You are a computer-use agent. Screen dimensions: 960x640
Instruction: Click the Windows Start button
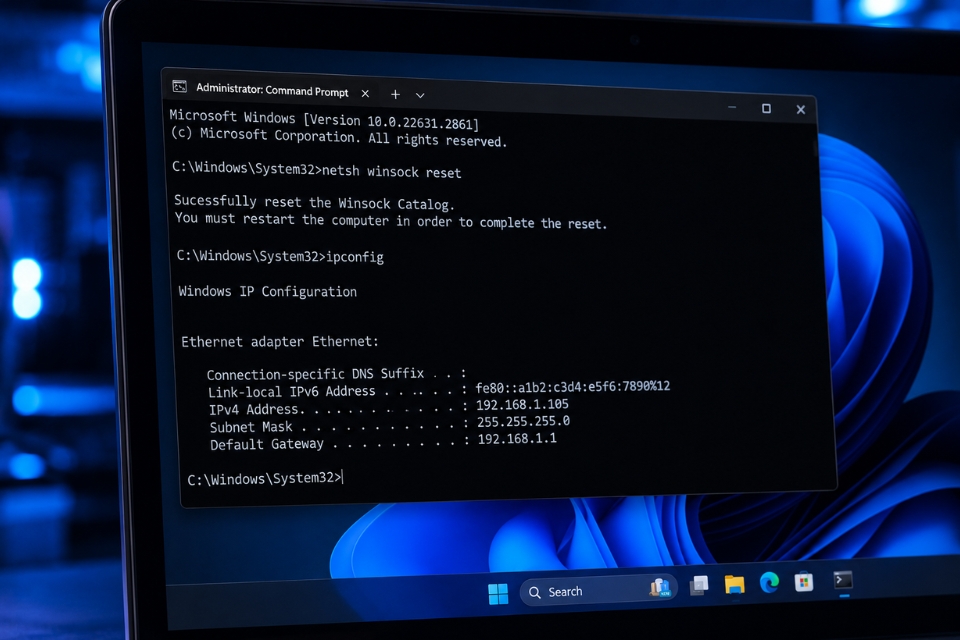(498, 593)
